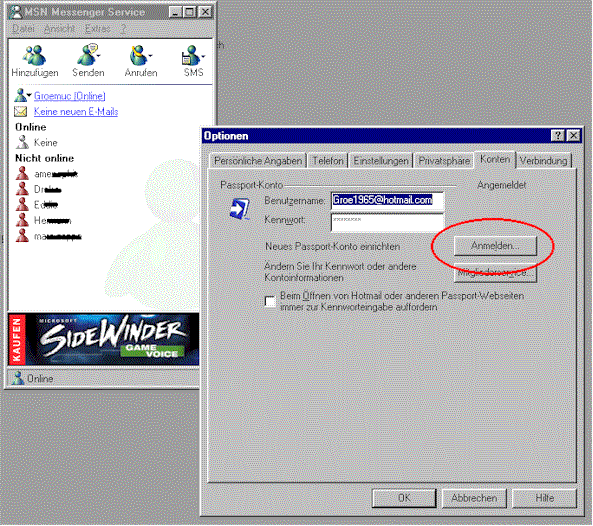Click the Online status icon in status bar

(x=17, y=378)
